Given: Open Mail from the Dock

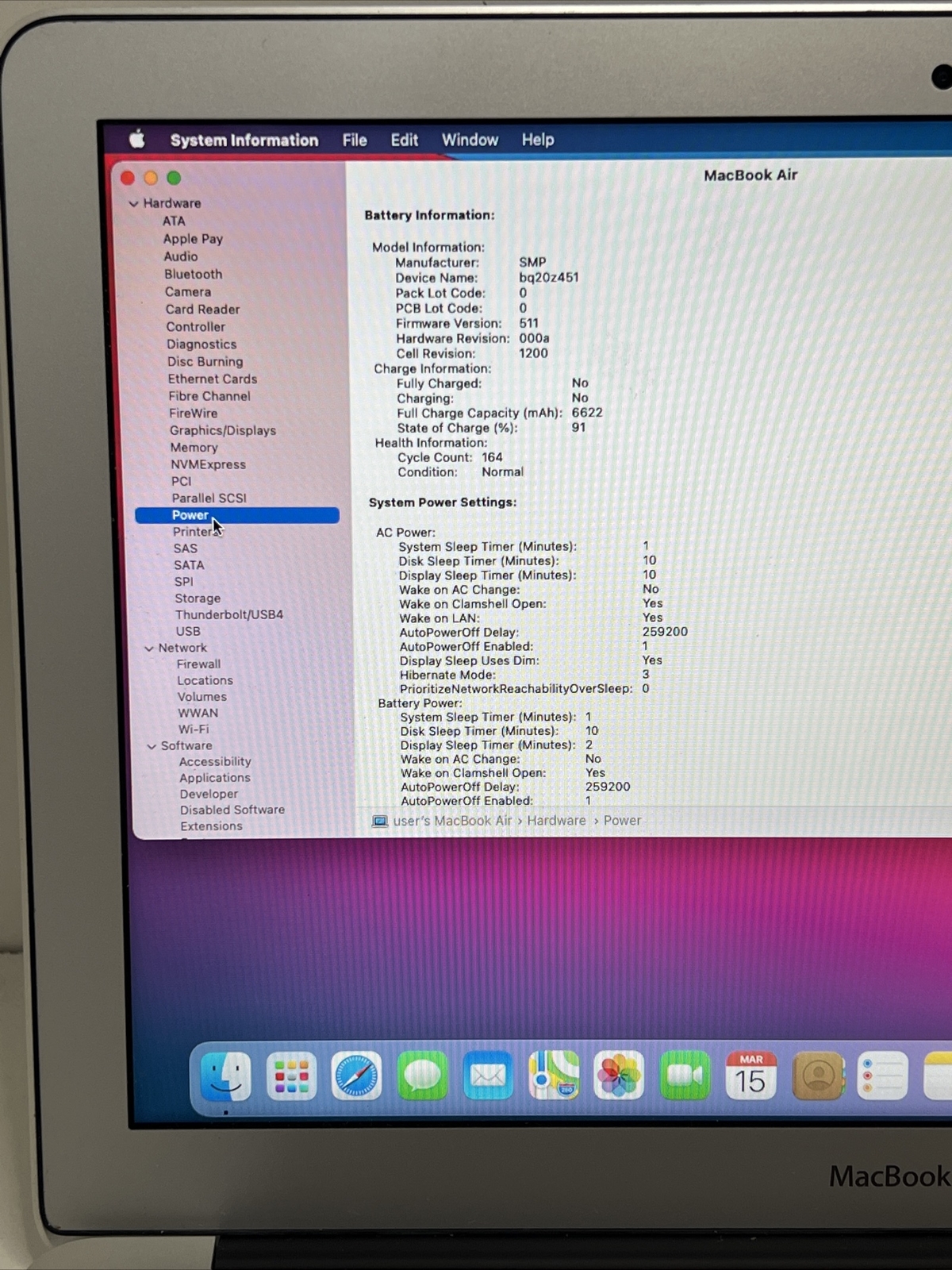Looking at the screenshot, I should coord(488,1076).
